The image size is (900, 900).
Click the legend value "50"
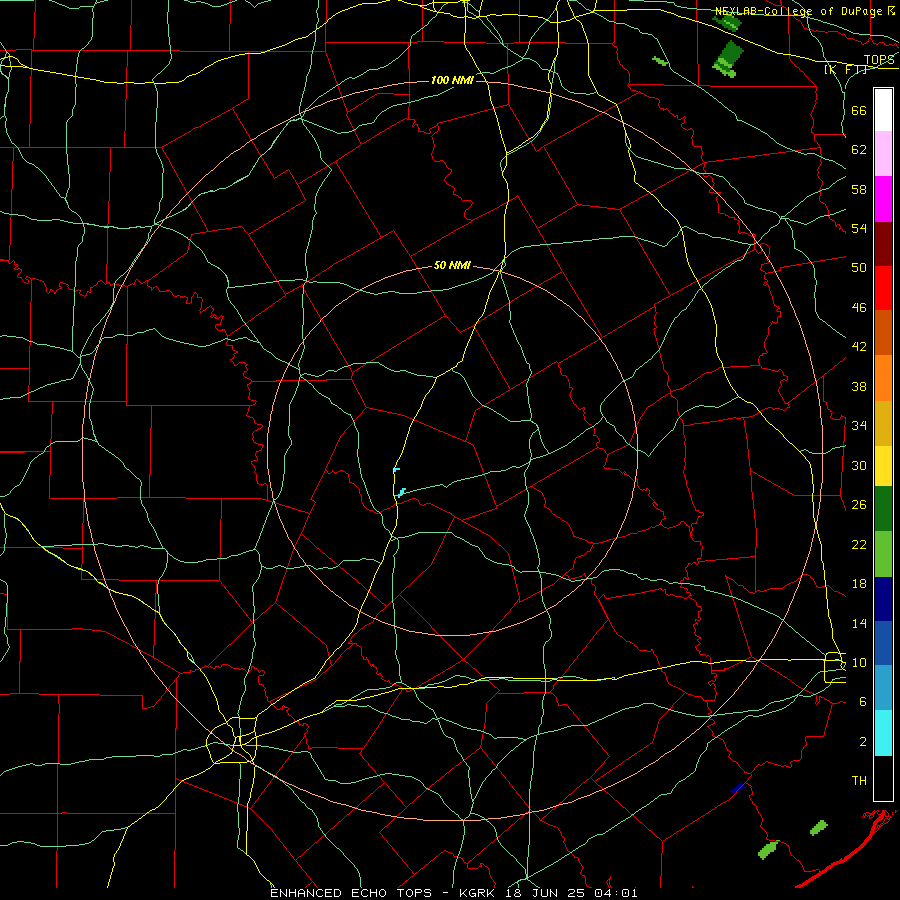point(859,268)
